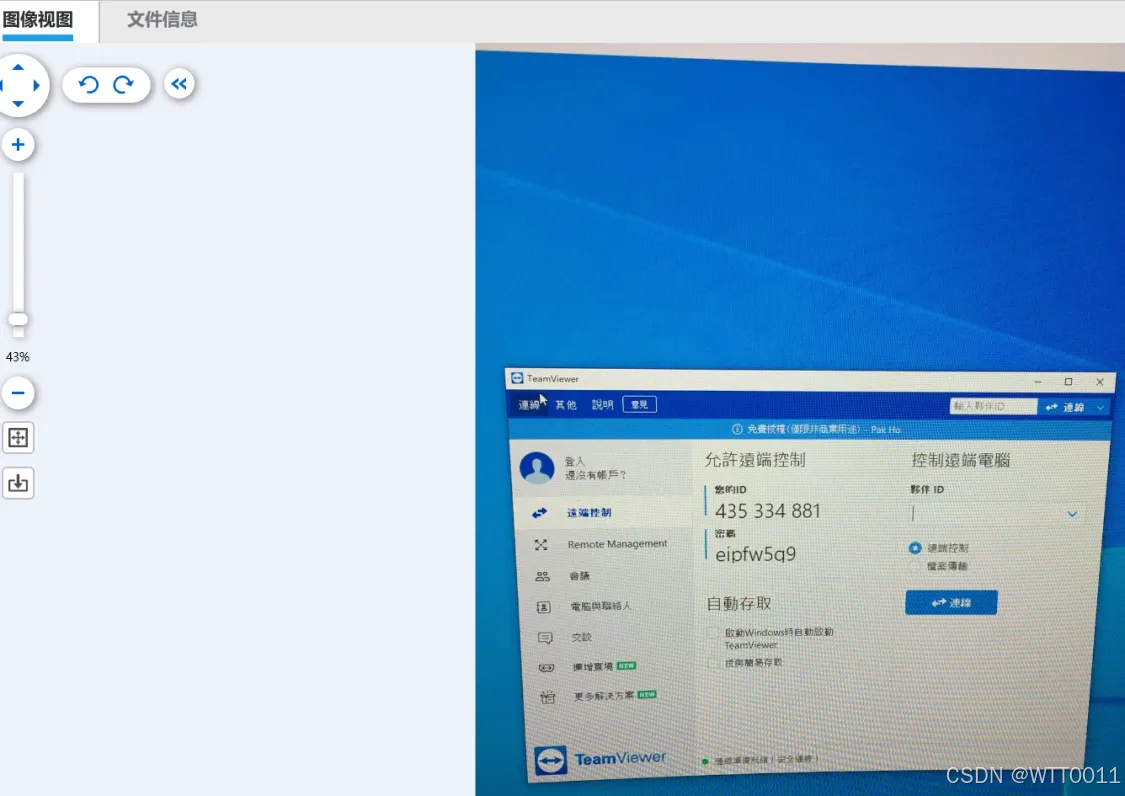Open the 連線 menu in TeamViewer
This screenshot has height=796, width=1125.
(x=529, y=405)
